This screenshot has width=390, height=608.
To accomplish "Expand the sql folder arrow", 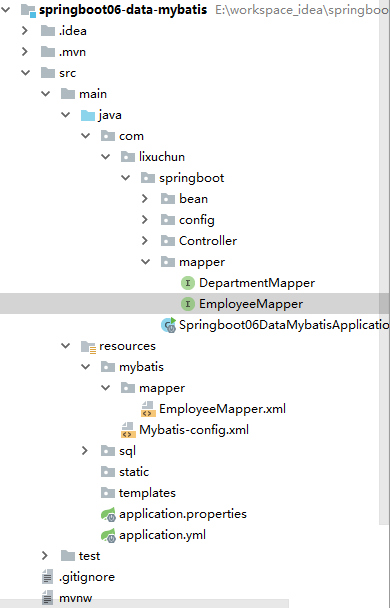I will [x=85, y=451].
